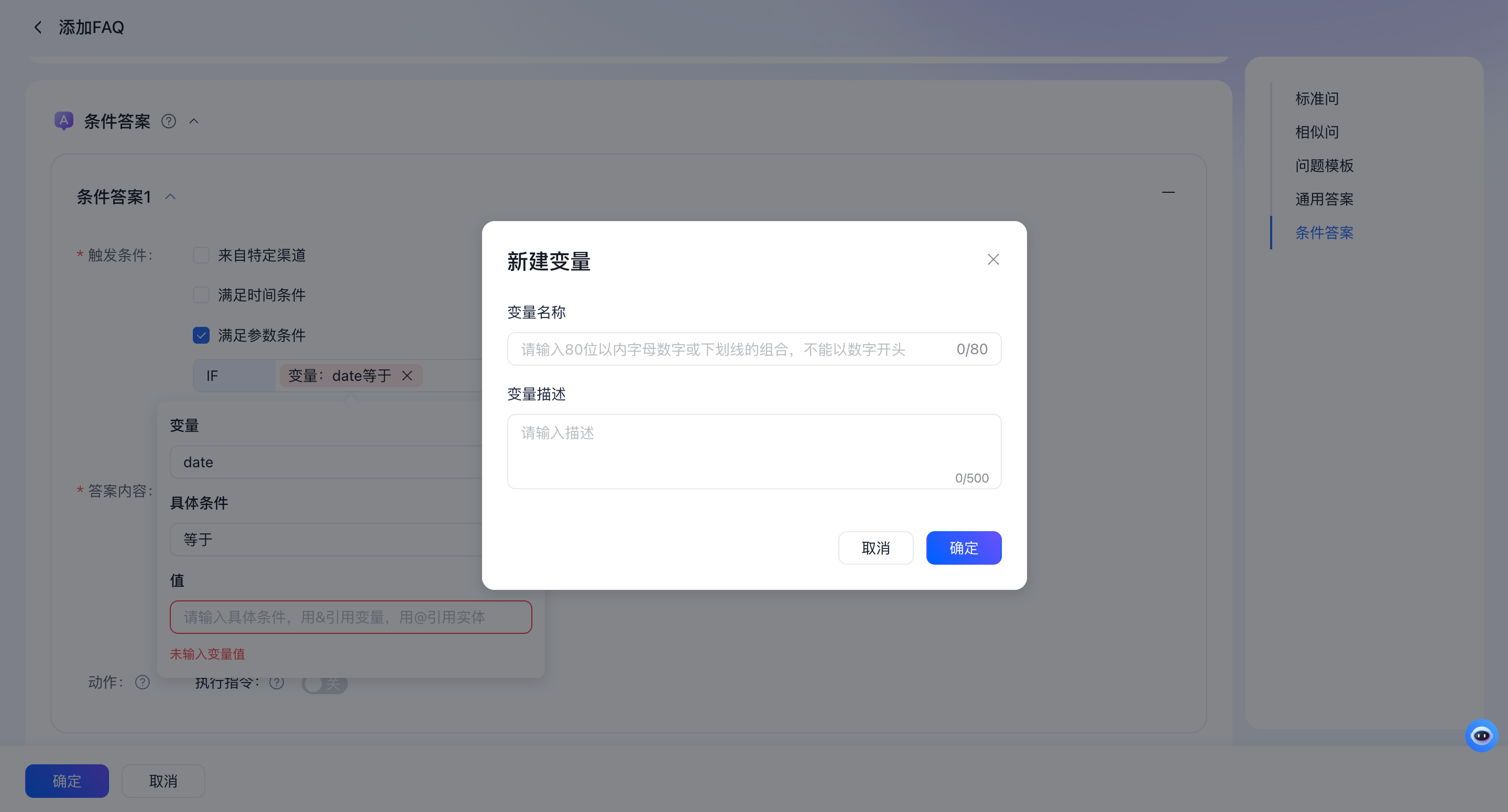Turn on the 执行指令 toggle switch
The image size is (1508, 812).
pos(324,683)
